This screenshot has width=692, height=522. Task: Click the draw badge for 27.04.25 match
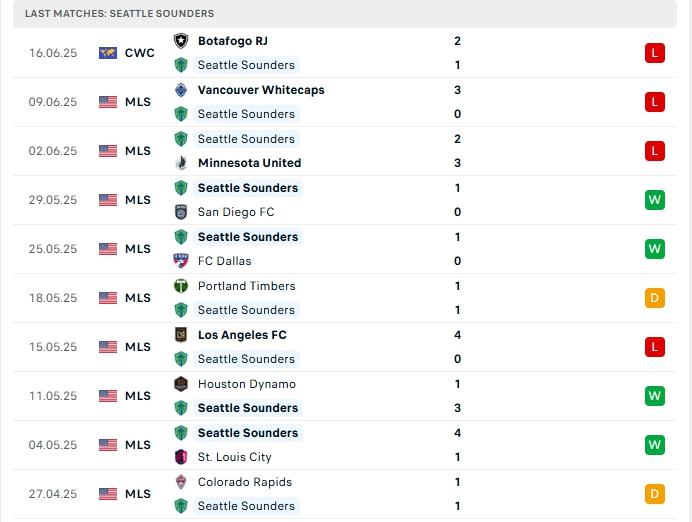click(655, 494)
